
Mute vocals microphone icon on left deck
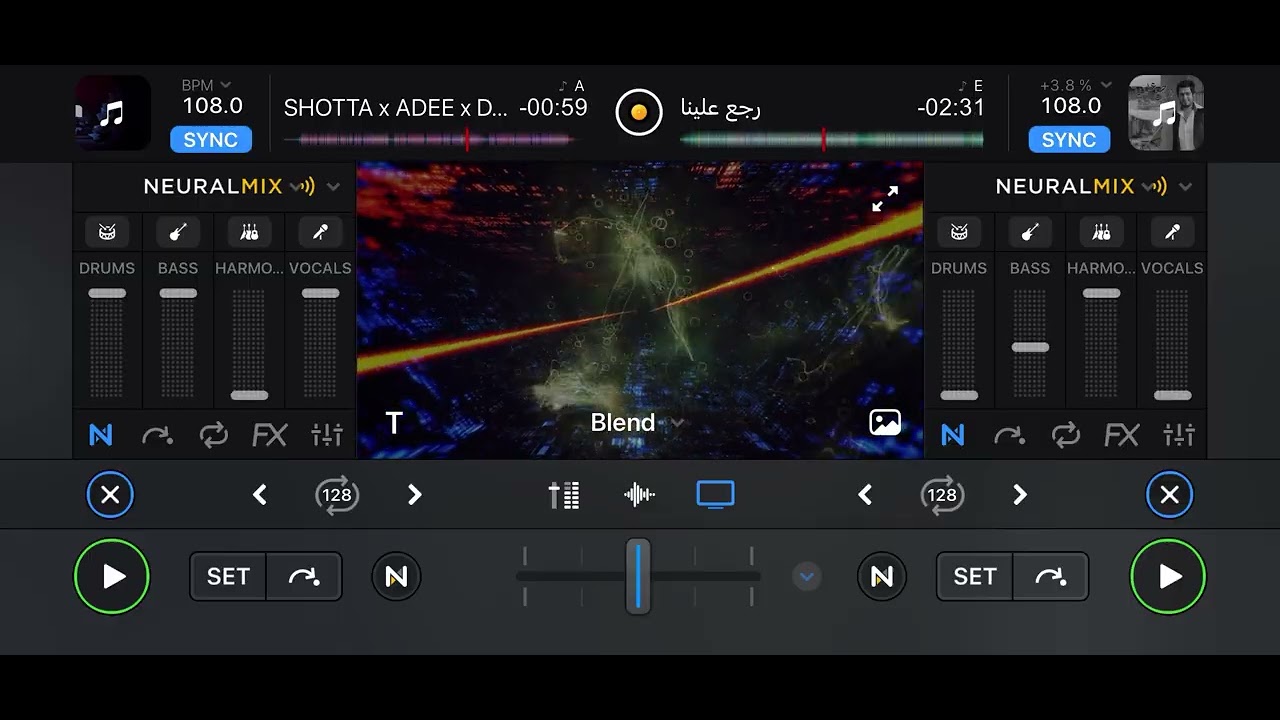pos(320,232)
